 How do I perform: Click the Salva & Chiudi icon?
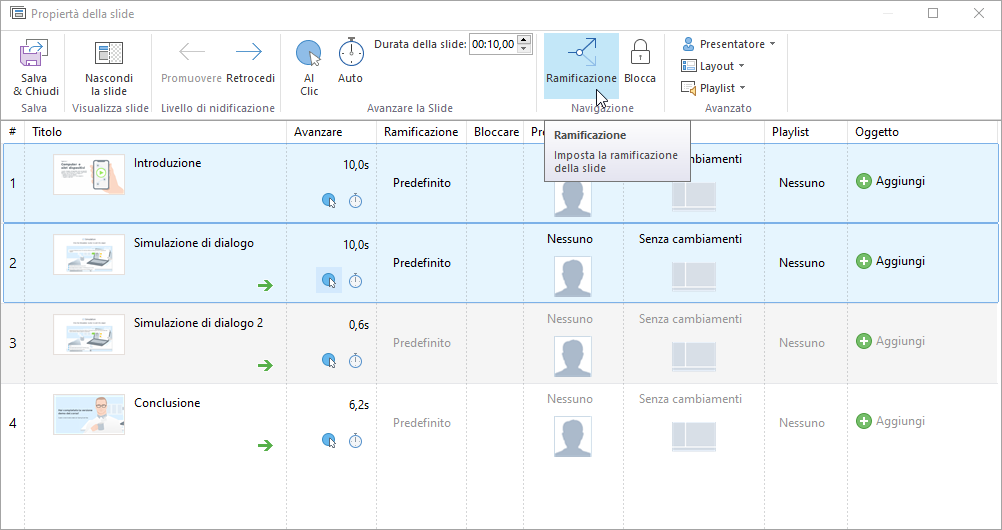pyautogui.click(x=35, y=54)
